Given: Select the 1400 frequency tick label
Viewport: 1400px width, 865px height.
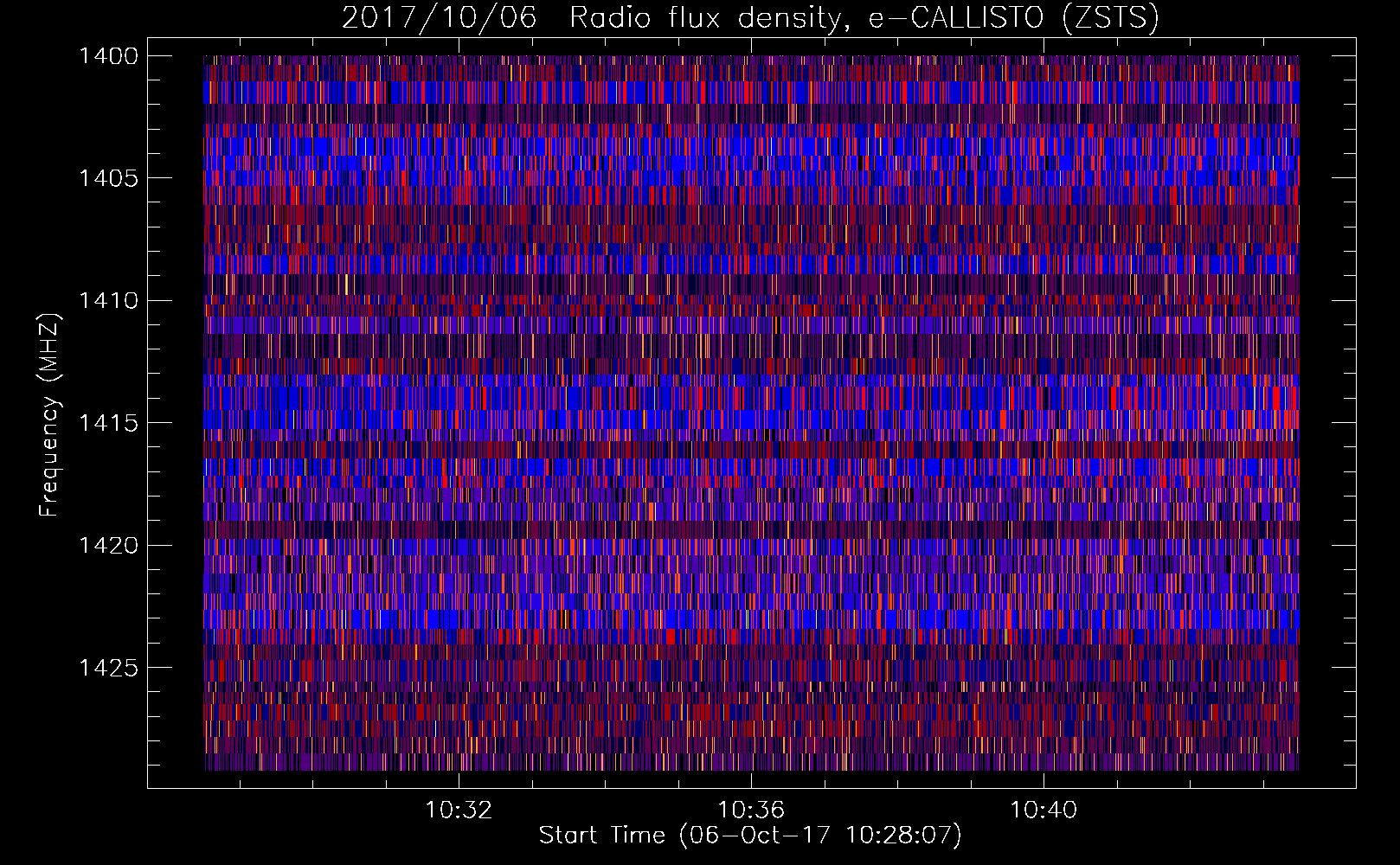Looking at the screenshot, I should [108, 56].
